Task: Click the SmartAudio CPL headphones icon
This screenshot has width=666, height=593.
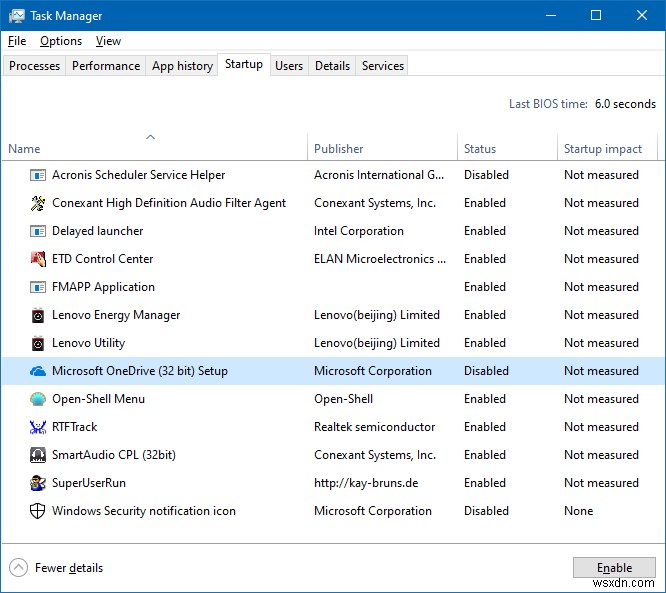Action: click(x=38, y=455)
